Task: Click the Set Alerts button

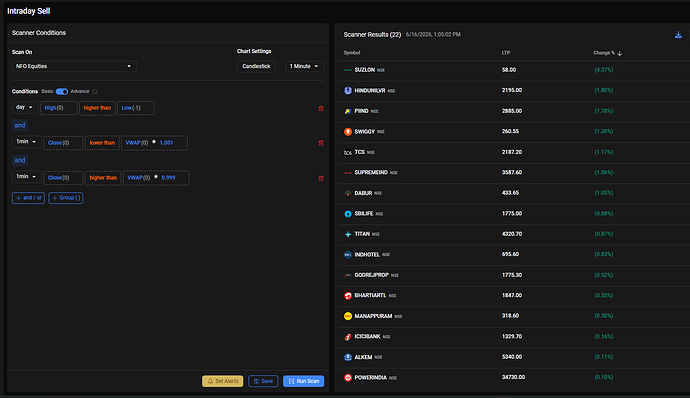Action: [223, 381]
